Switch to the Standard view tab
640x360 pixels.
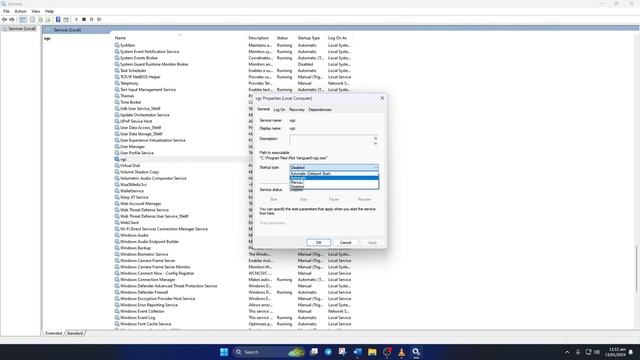pyautogui.click(x=75, y=333)
